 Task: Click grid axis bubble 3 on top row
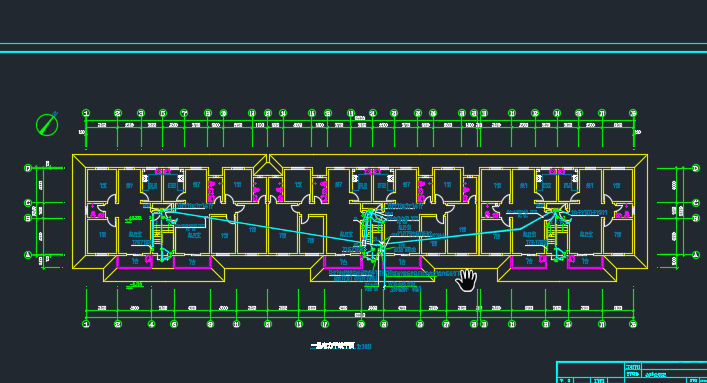tap(141, 113)
